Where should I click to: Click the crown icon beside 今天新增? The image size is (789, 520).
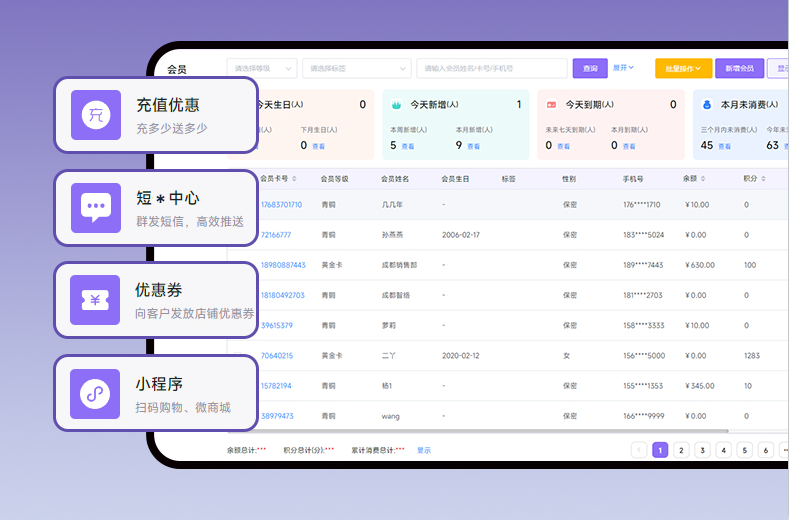click(x=396, y=104)
